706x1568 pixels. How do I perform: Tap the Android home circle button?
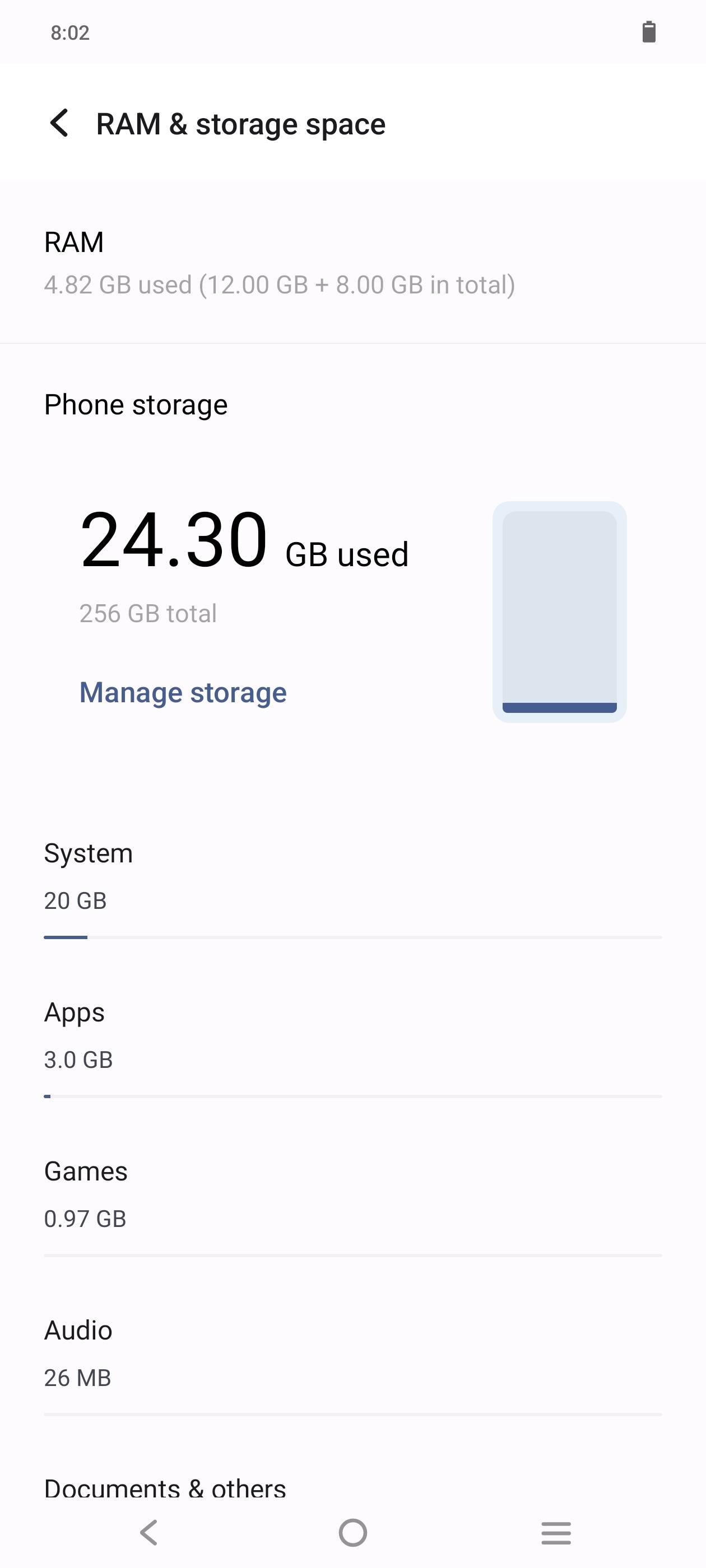[x=352, y=1532]
